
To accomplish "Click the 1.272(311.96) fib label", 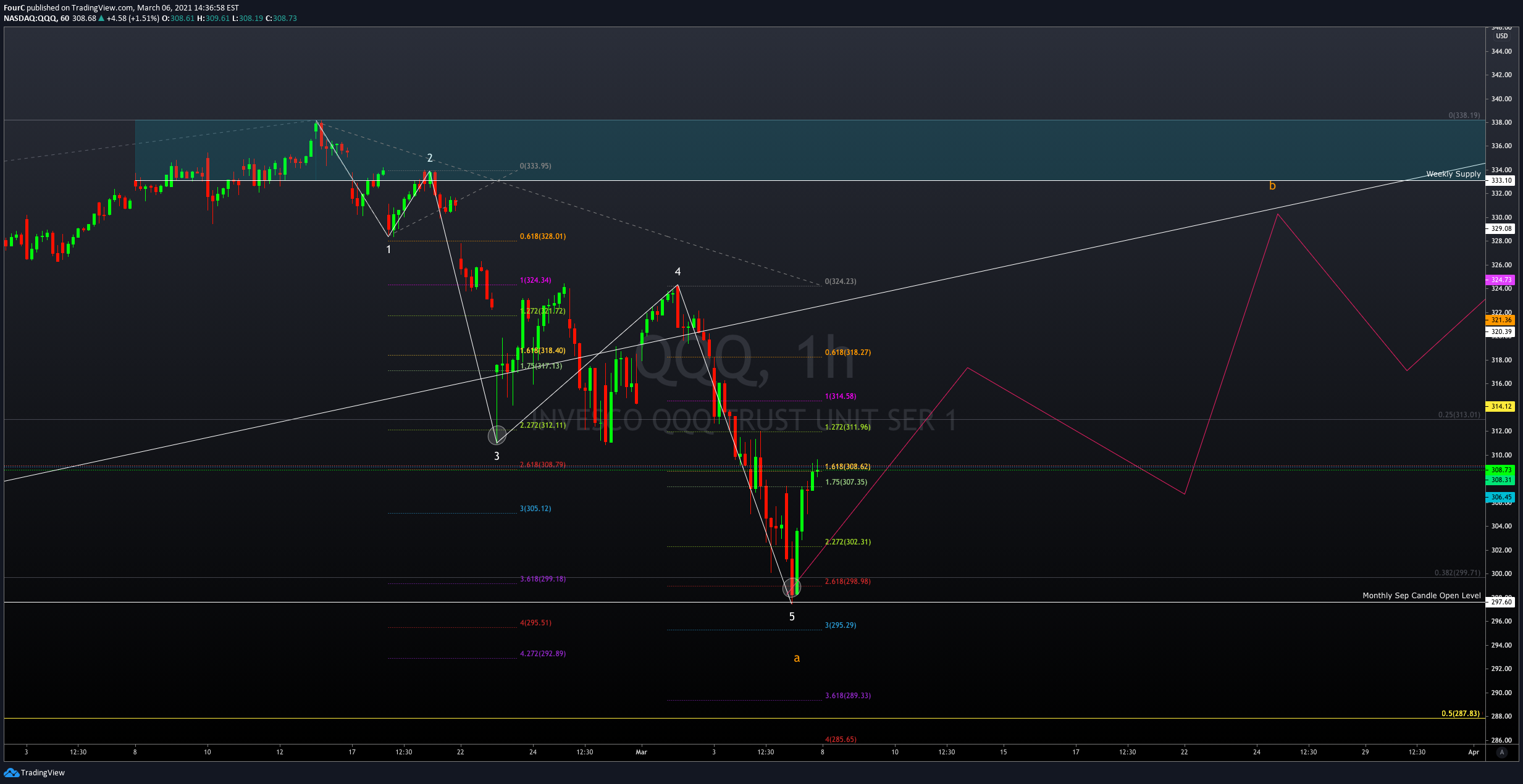I will coord(848,427).
